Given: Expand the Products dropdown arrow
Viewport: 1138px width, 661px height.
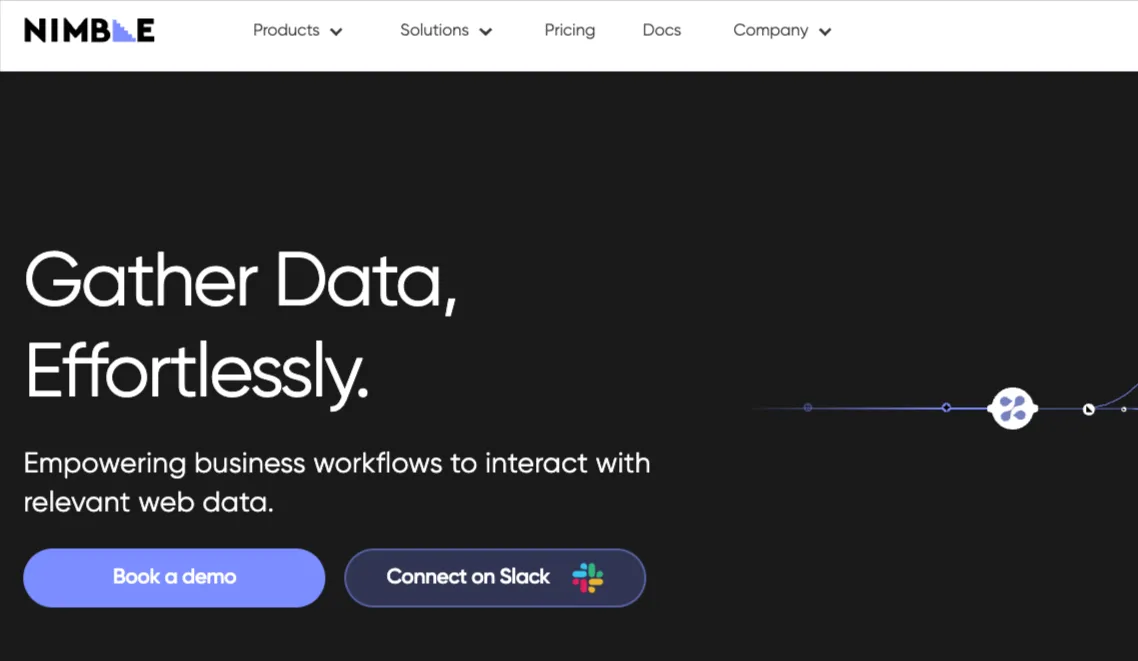Looking at the screenshot, I should tap(336, 32).
